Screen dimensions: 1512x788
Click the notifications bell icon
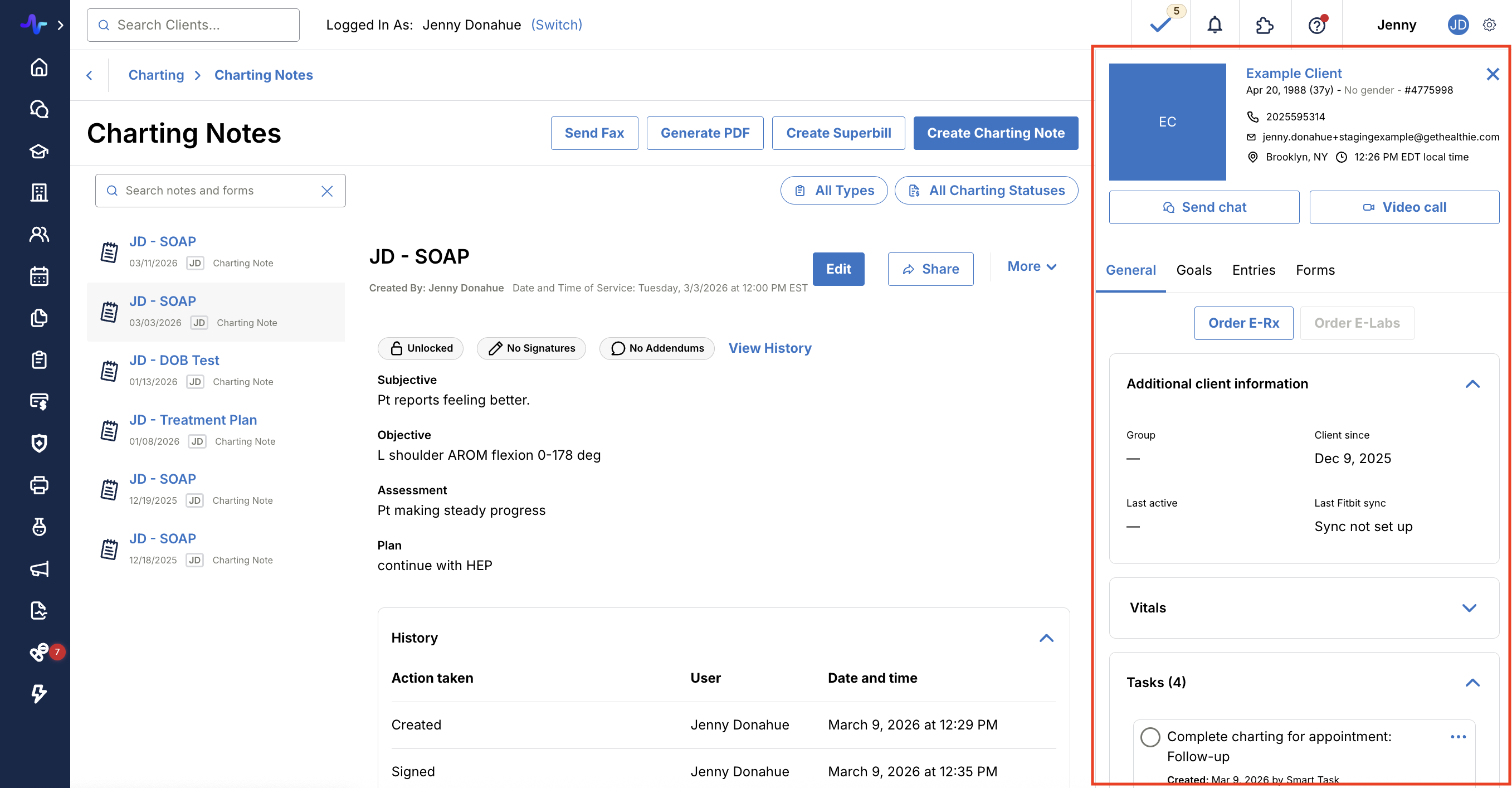pos(1215,25)
